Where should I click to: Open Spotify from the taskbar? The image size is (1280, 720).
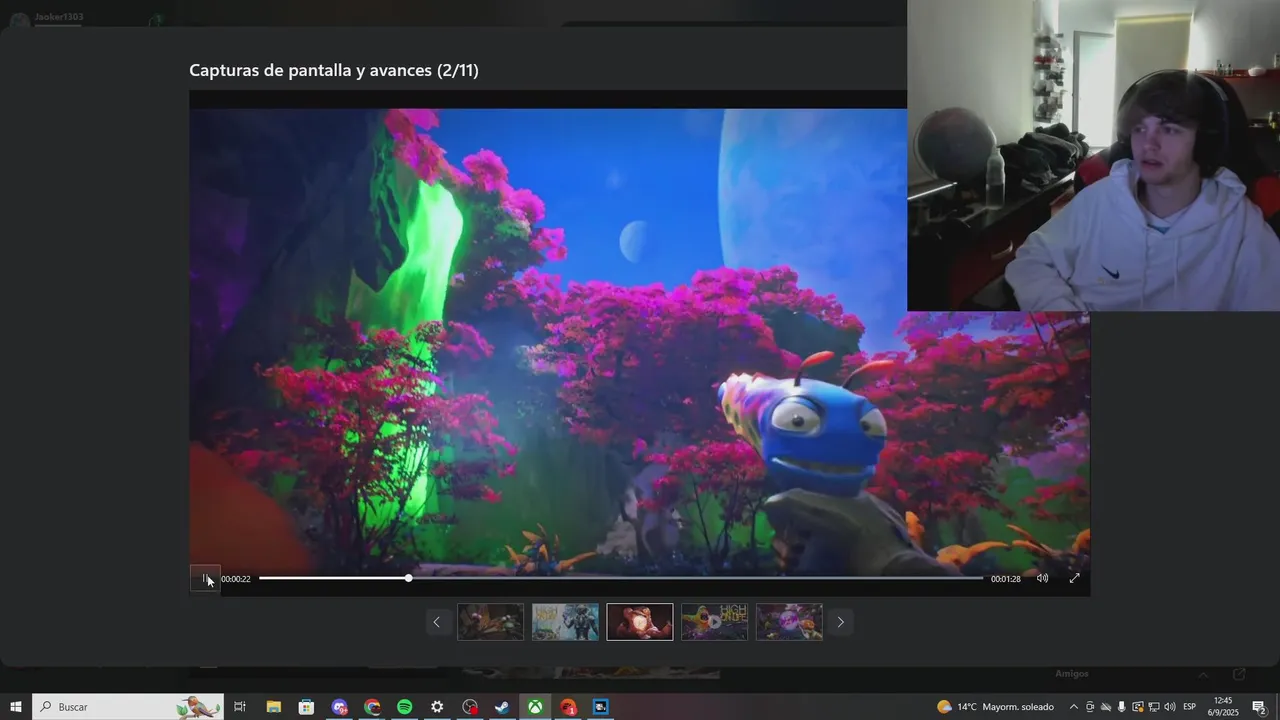point(404,707)
